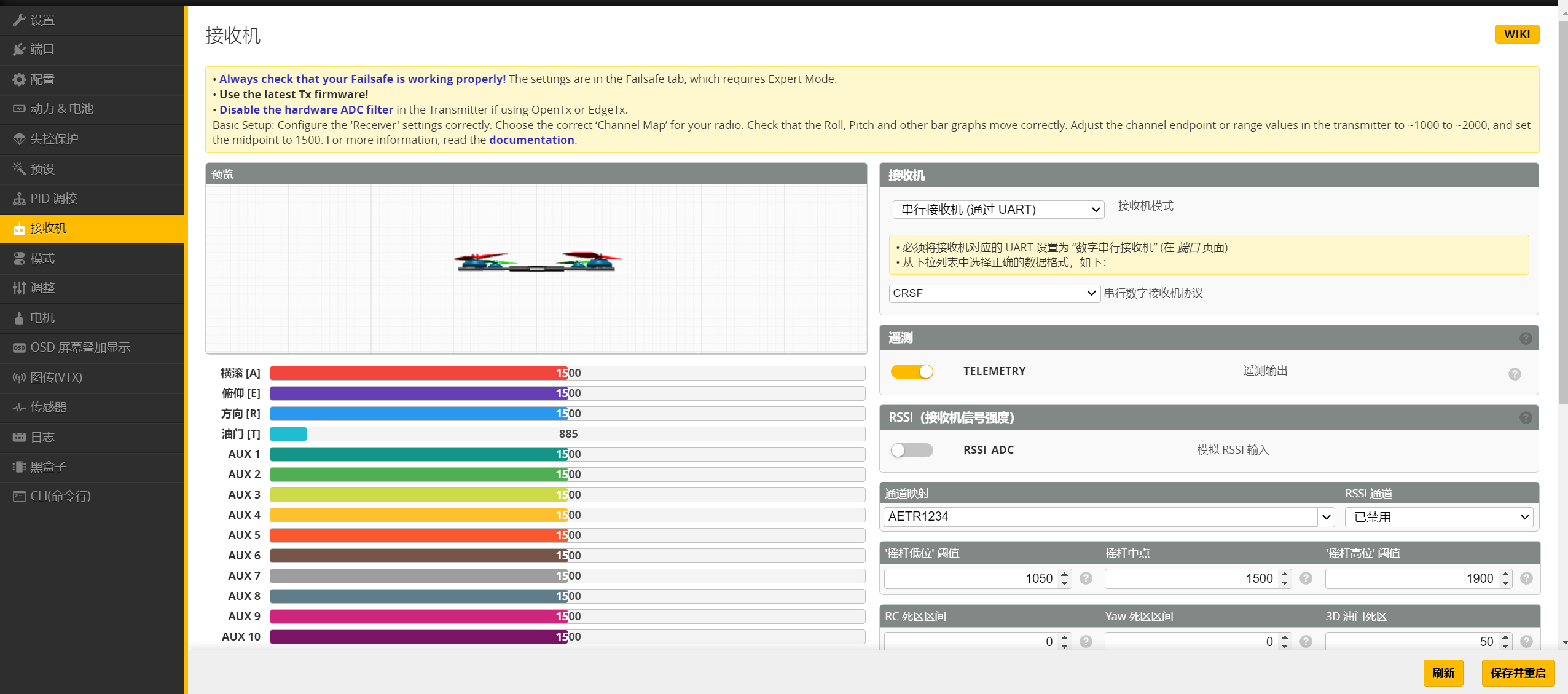
Task: Open the 接收机模式 dropdown
Action: 998,210
